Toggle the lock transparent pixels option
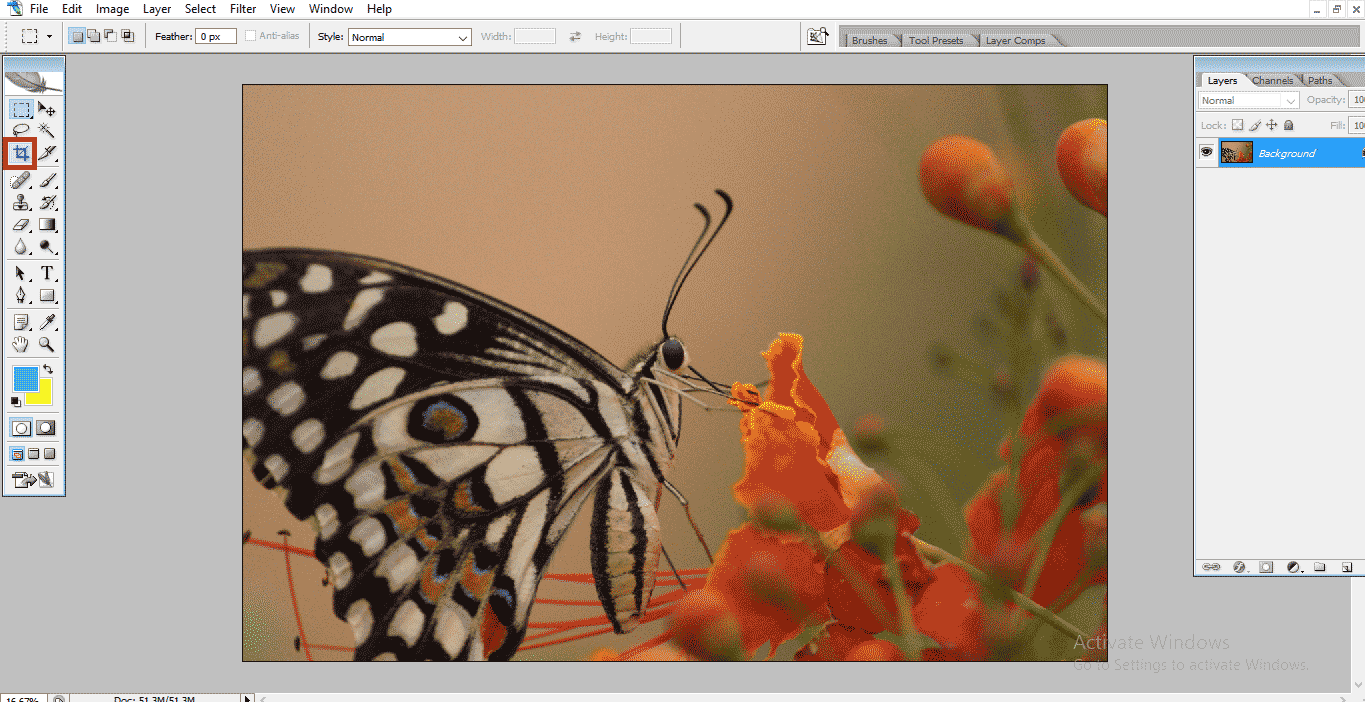 [1237, 124]
